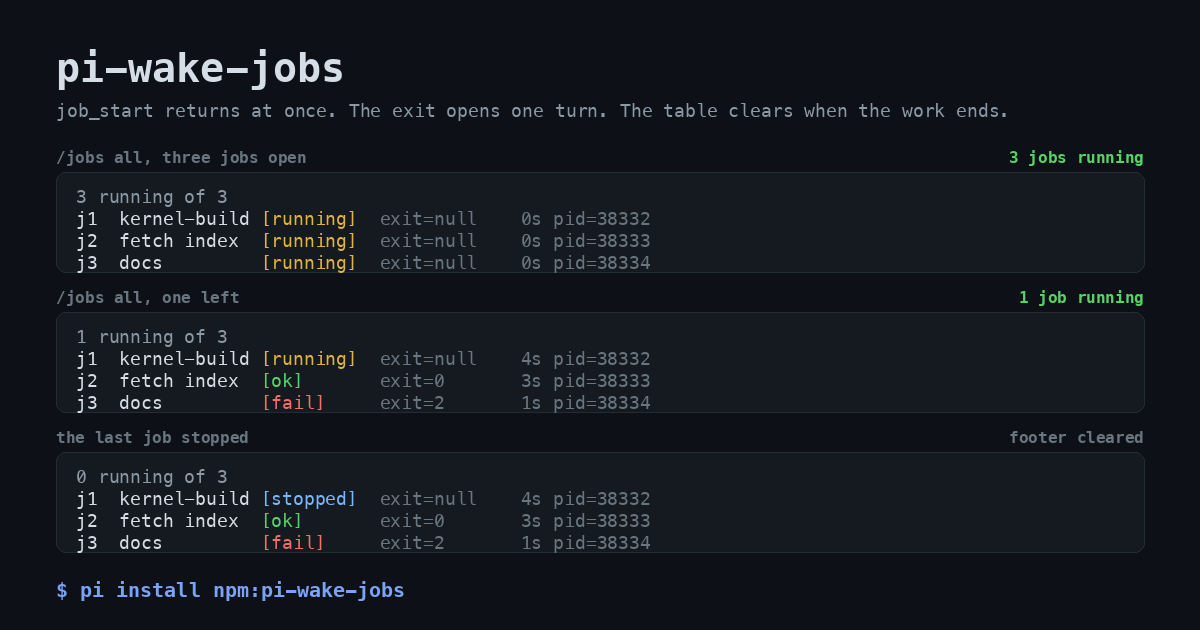Image resolution: width=1200 pixels, height=630 pixels.
Task: Click the subtitle starting "job_start returns at once"
Action: (532, 111)
